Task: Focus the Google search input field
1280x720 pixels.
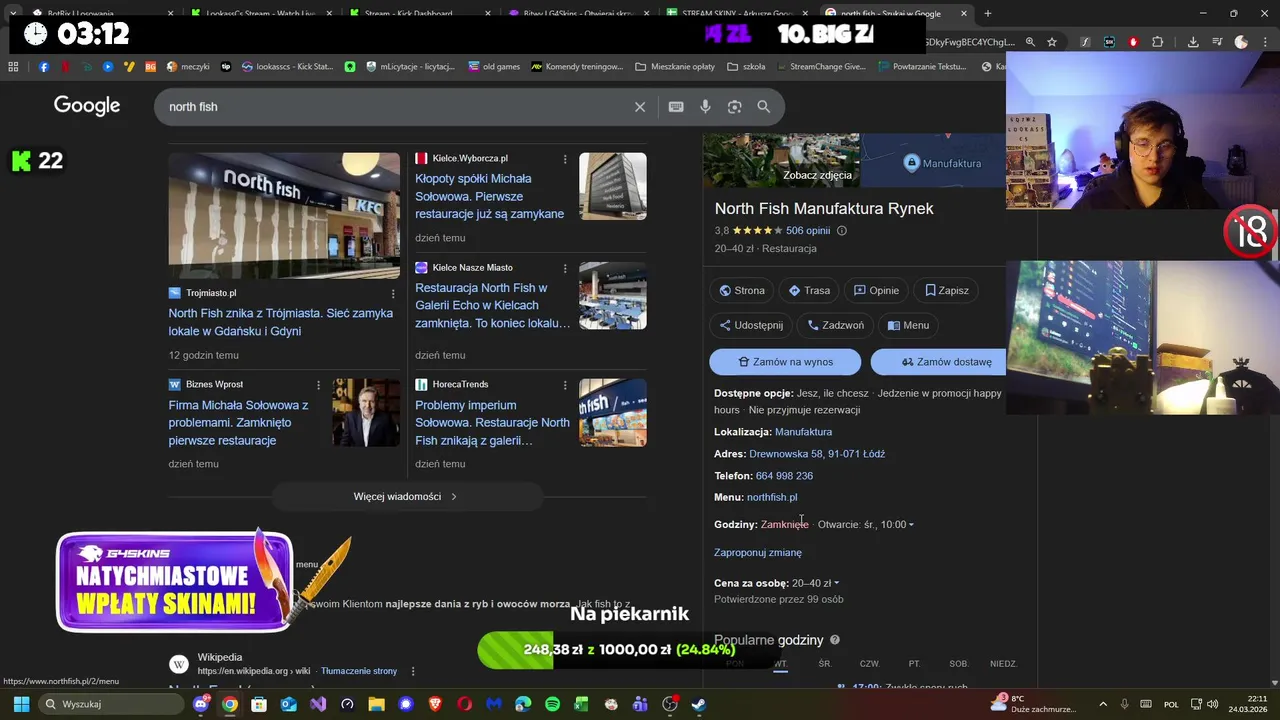Action: point(395,107)
